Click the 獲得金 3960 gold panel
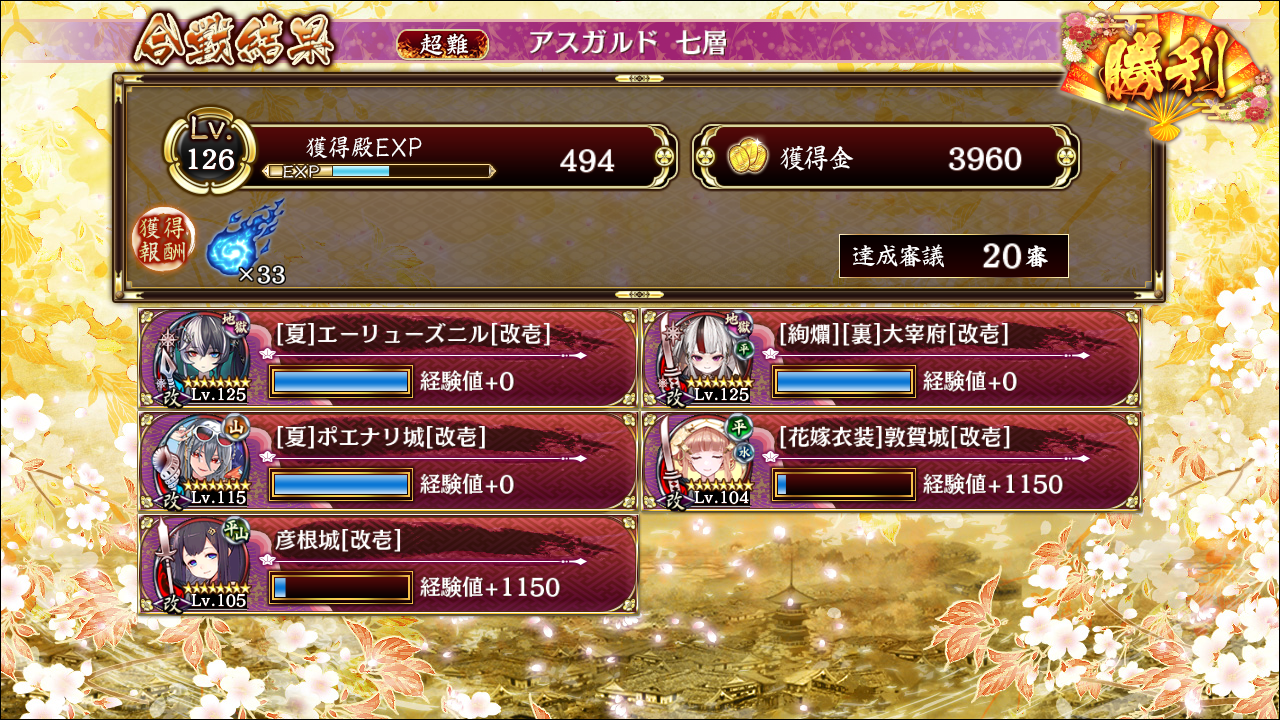Screen dimensions: 1280x720 coord(886,158)
